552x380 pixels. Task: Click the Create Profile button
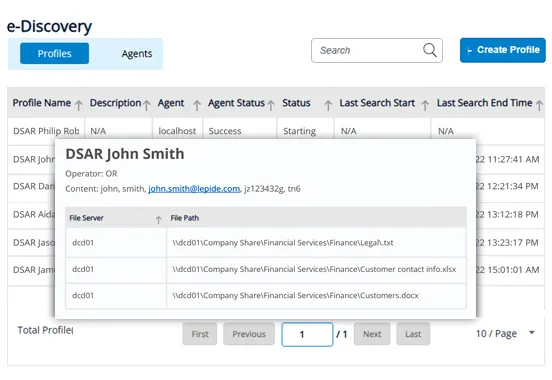click(502, 50)
